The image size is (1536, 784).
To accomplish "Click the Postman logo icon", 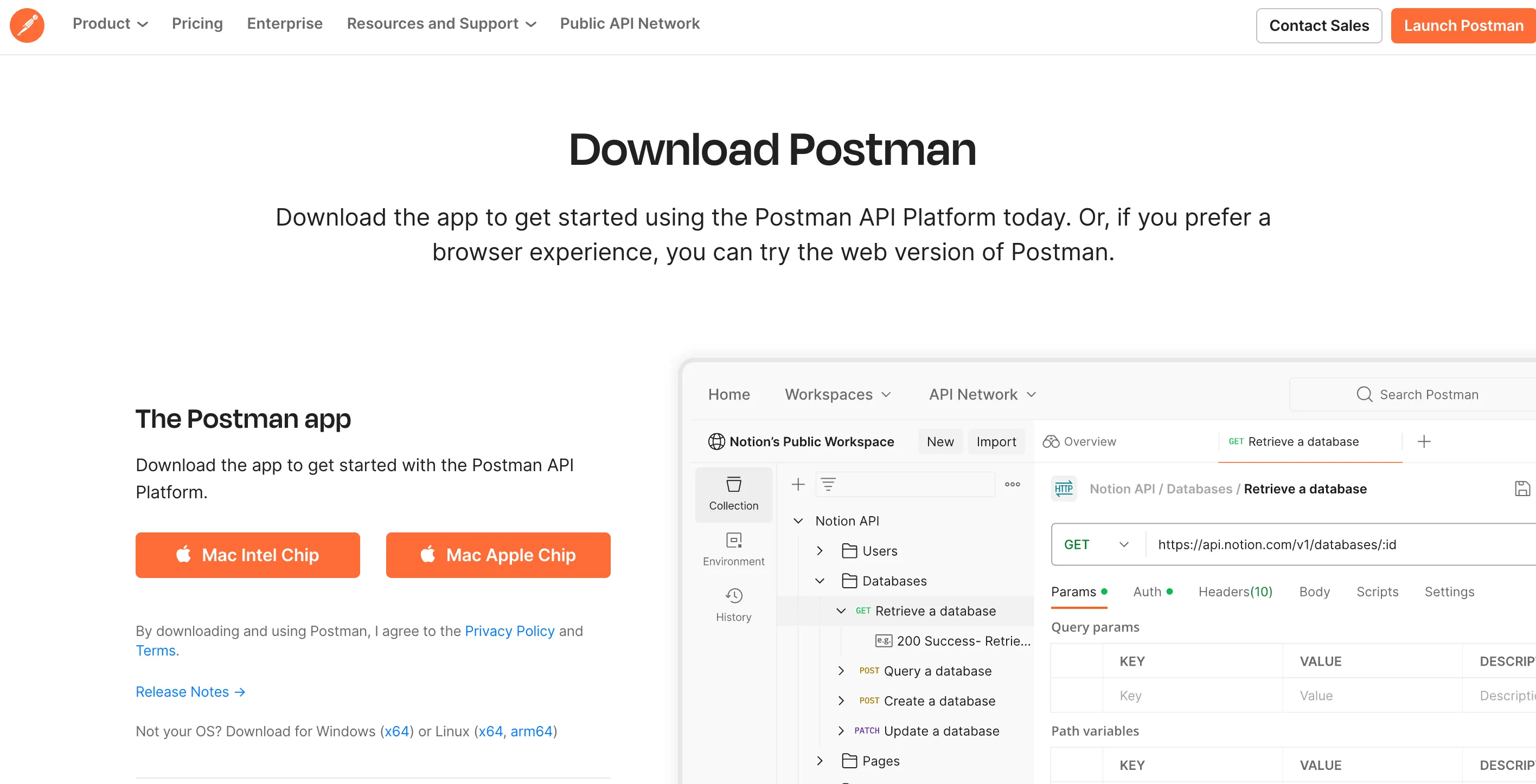I will tap(27, 25).
